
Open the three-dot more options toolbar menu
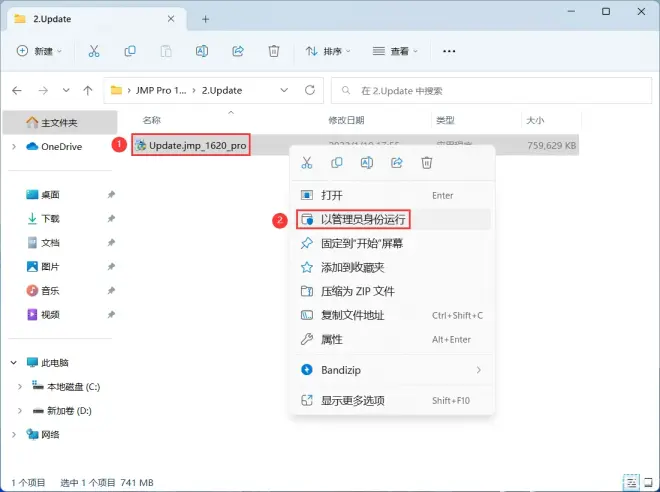pyautogui.click(x=449, y=51)
